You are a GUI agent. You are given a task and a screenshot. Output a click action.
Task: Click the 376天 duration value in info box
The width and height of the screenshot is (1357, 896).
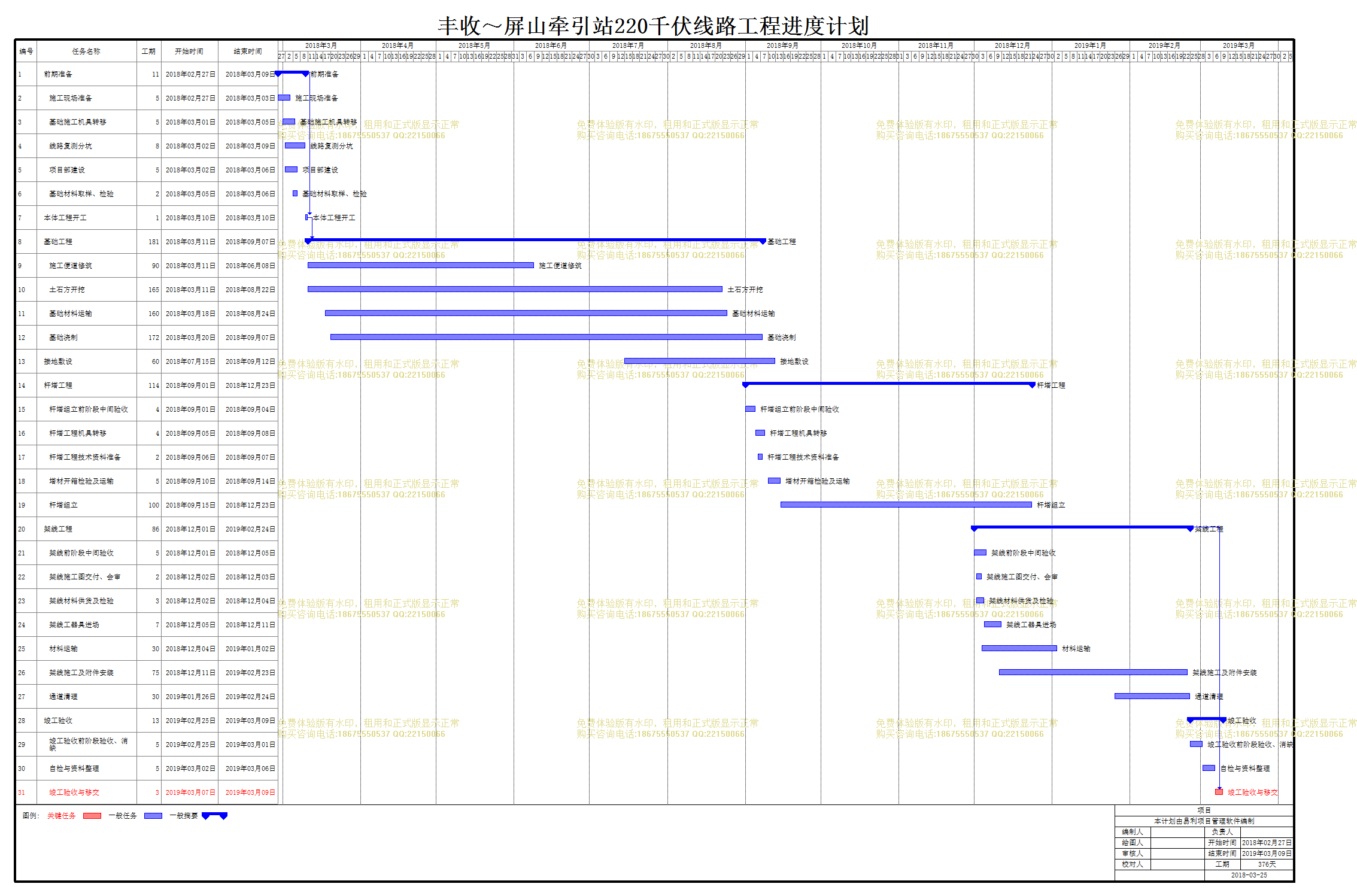(1267, 864)
